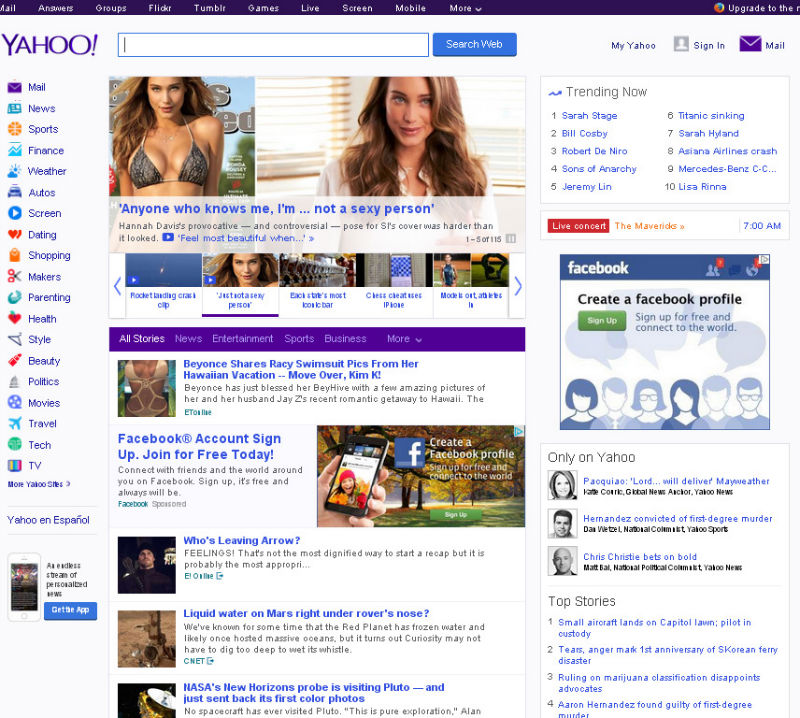This screenshot has width=800, height=718.
Task: Open the More dropdown in stories tab bar
Action: tap(404, 339)
